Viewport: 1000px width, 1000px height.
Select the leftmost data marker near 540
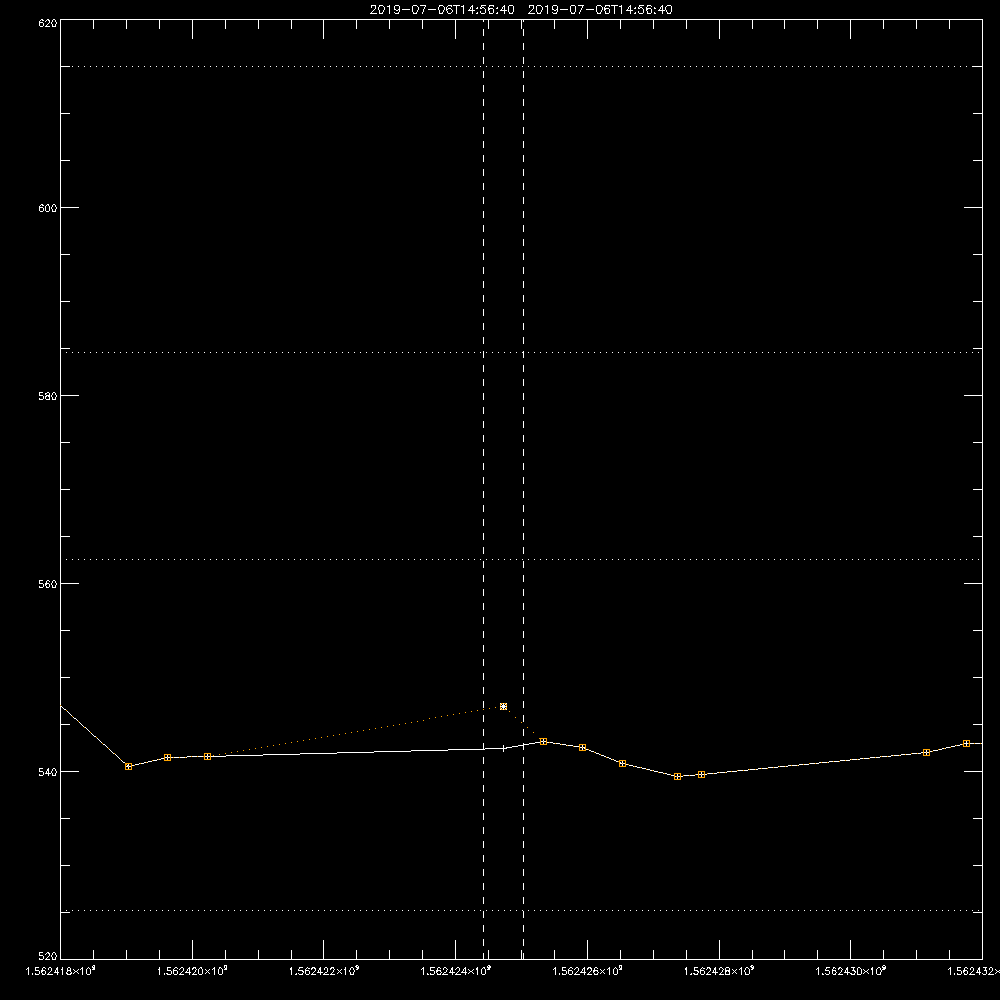pos(128,767)
